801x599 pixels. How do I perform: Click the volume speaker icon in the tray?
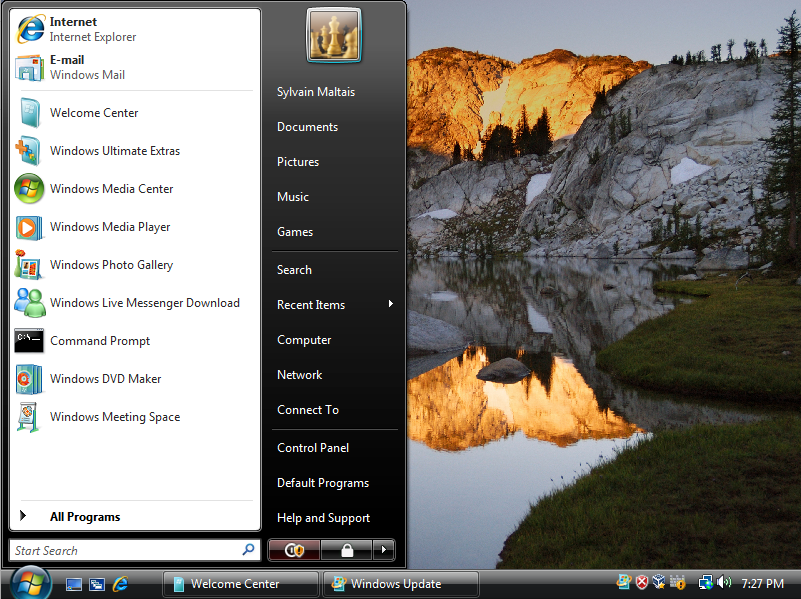(724, 583)
